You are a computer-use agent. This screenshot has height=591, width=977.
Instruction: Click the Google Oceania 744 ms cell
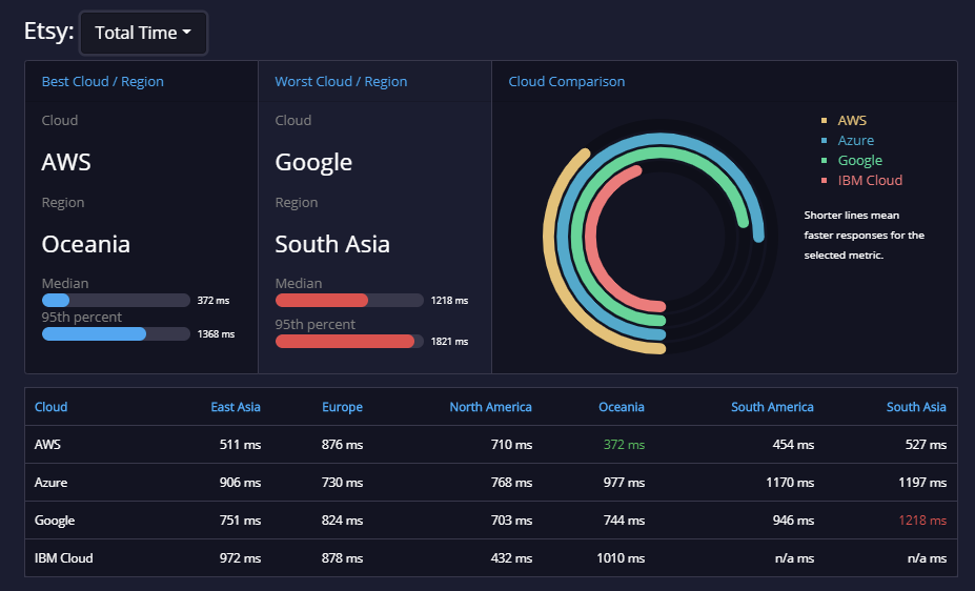[x=624, y=520]
